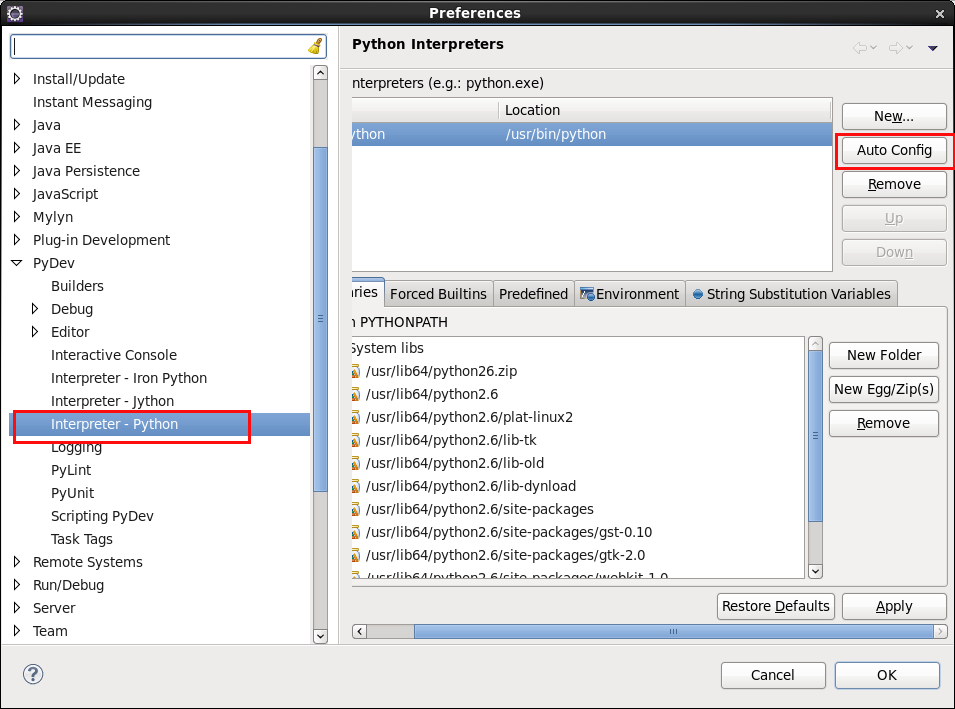The width and height of the screenshot is (955, 709).
Task: Click the back navigation arrow
Action: [857, 46]
